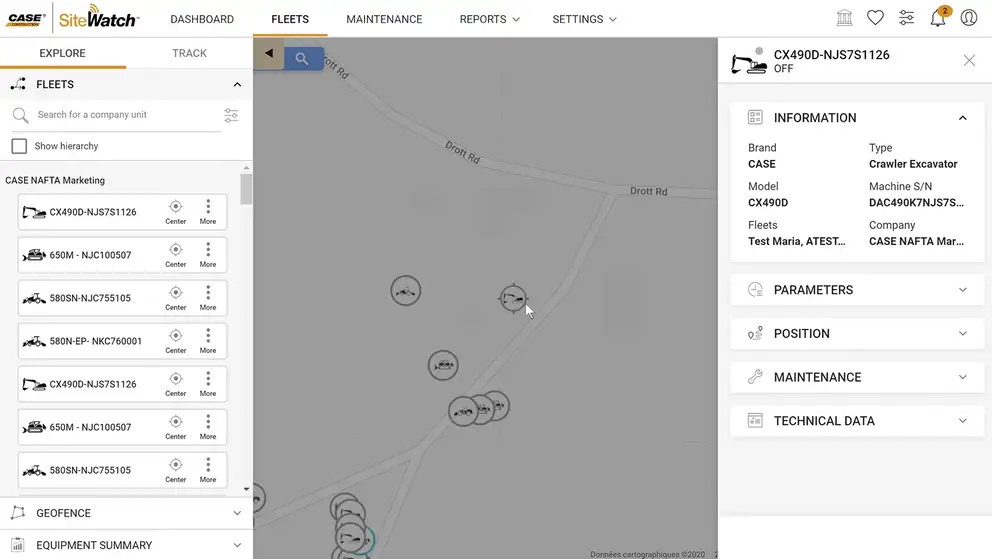Close the CX490D machine details panel
Image resolution: width=992 pixels, height=559 pixels.
(x=969, y=60)
